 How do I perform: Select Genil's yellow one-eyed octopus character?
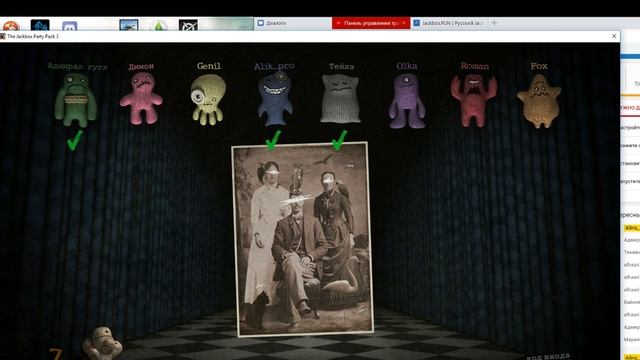pyautogui.click(x=208, y=99)
